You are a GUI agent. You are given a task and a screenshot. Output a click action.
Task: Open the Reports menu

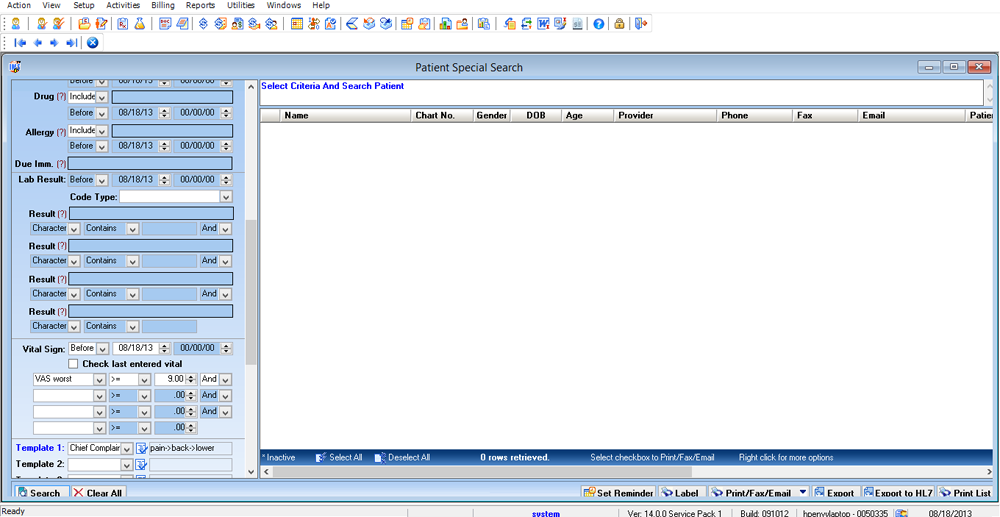coord(200,5)
